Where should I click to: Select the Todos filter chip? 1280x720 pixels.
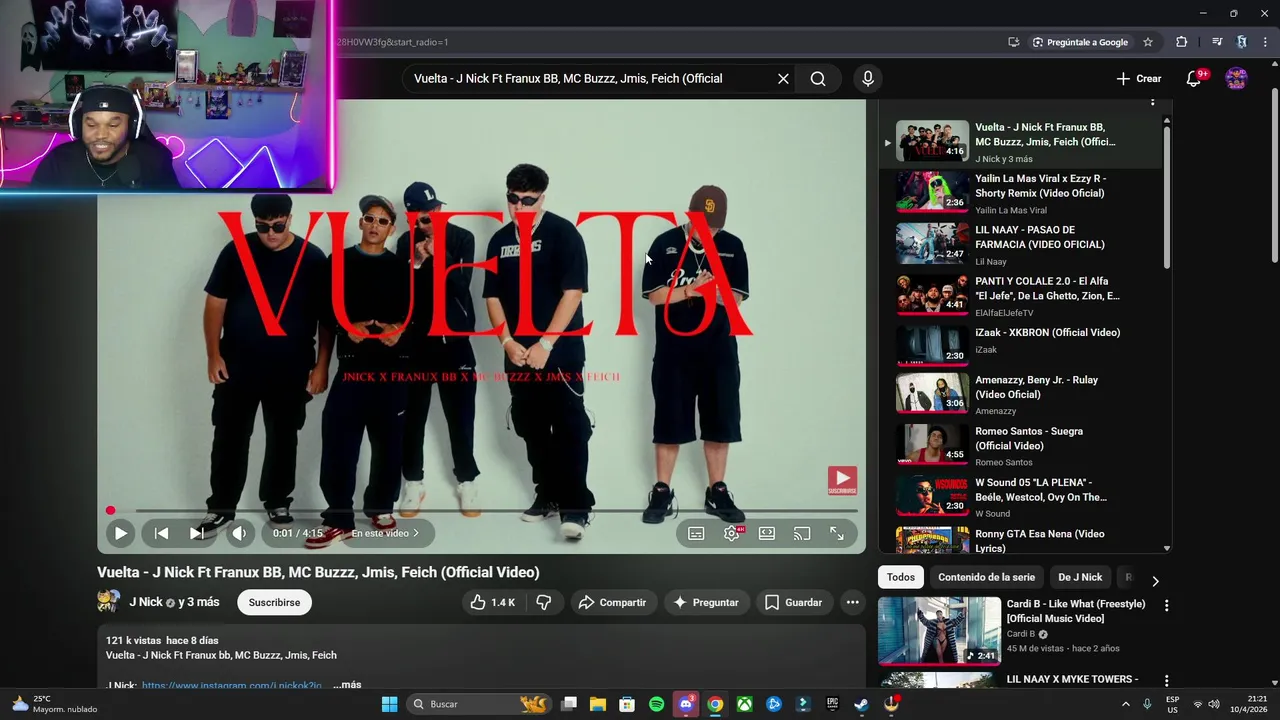pos(900,577)
